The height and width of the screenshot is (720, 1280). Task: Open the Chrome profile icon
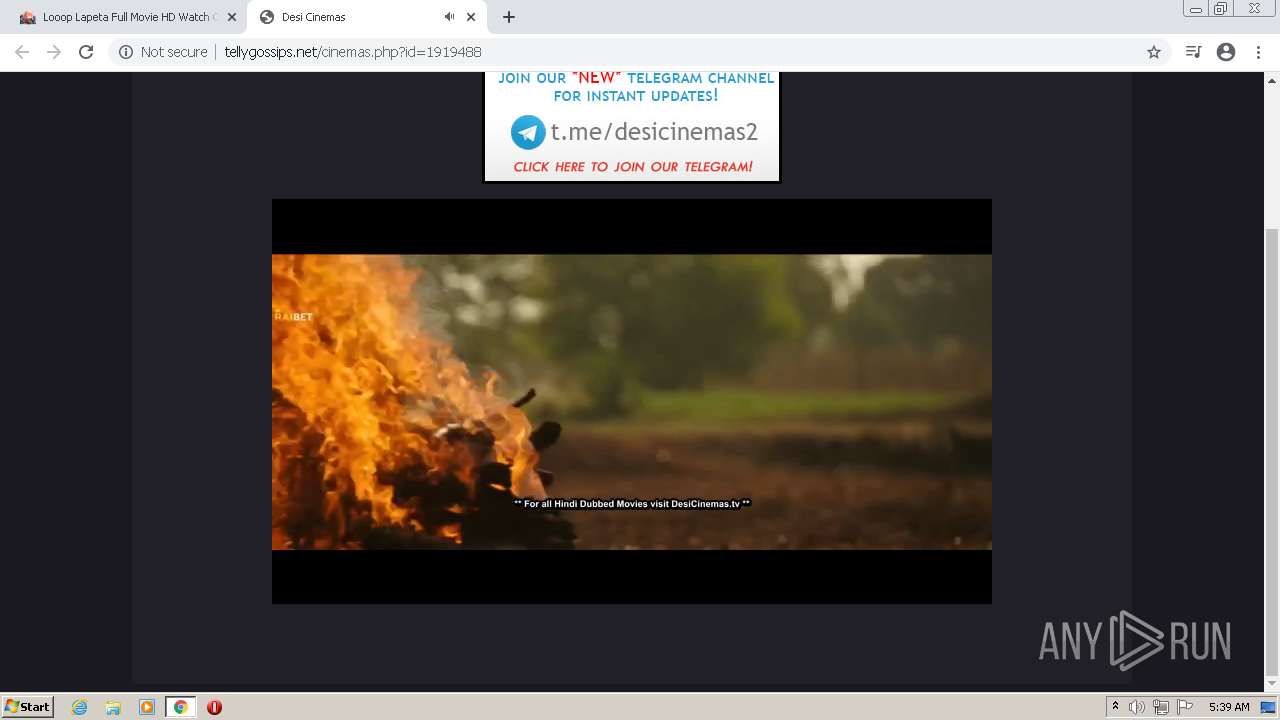point(1226,52)
